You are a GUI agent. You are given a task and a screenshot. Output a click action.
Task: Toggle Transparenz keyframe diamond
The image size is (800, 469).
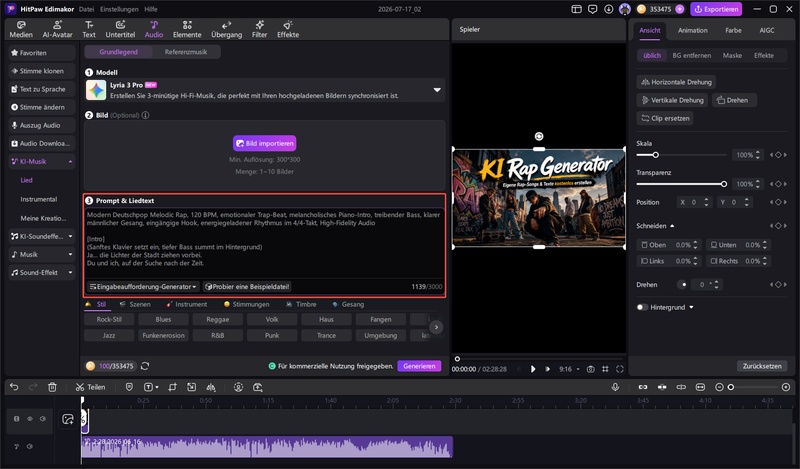(x=778, y=184)
